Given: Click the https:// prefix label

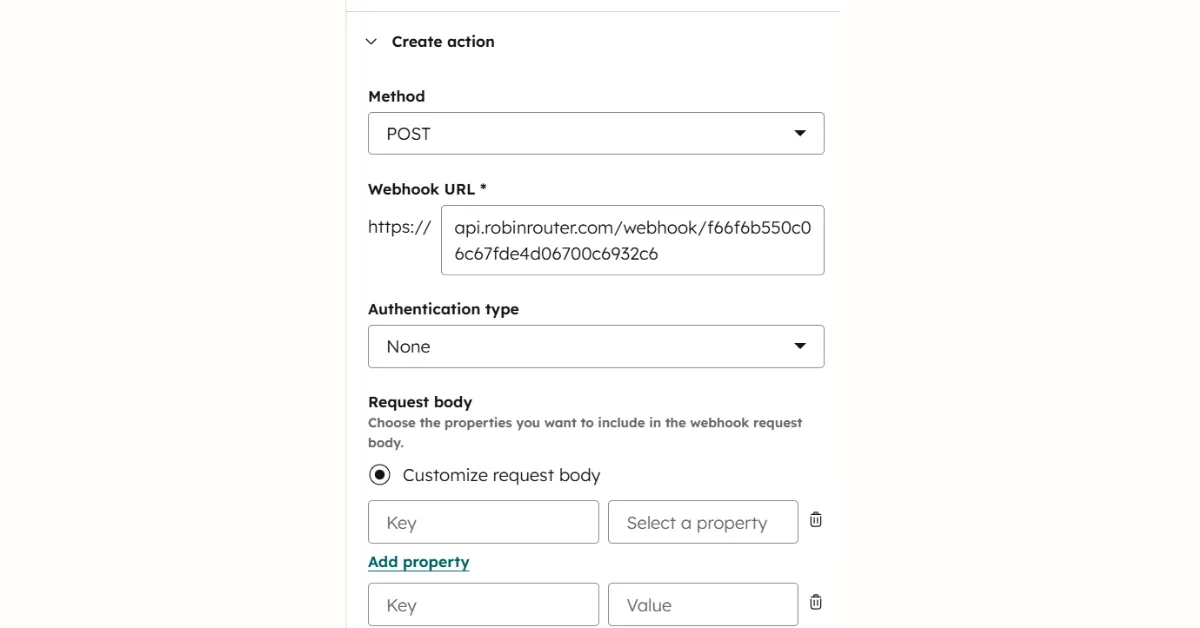Looking at the screenshot, I should (x=399, y=226).
